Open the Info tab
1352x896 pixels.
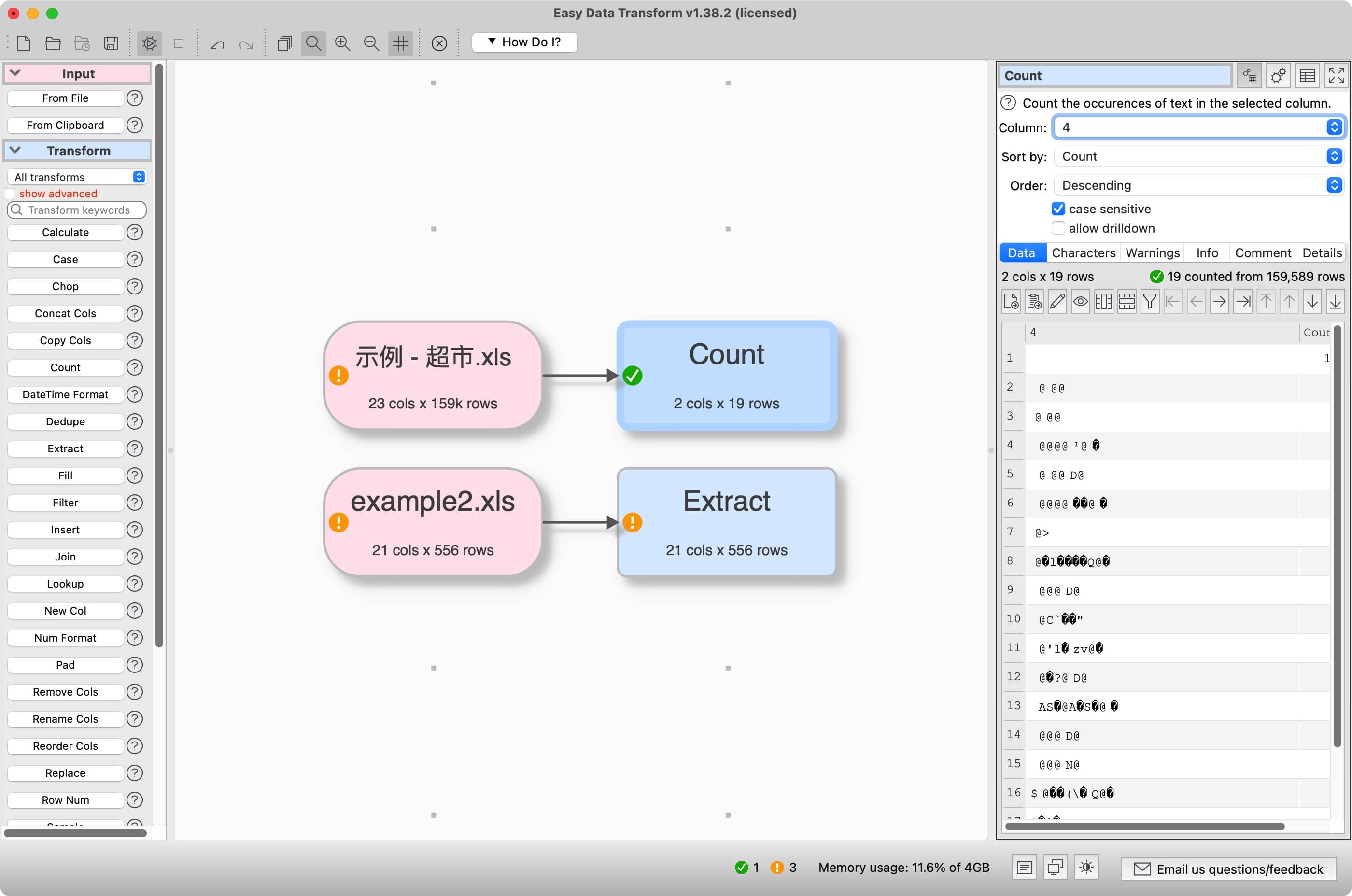pyautogui.click(x=1207, y=252)
